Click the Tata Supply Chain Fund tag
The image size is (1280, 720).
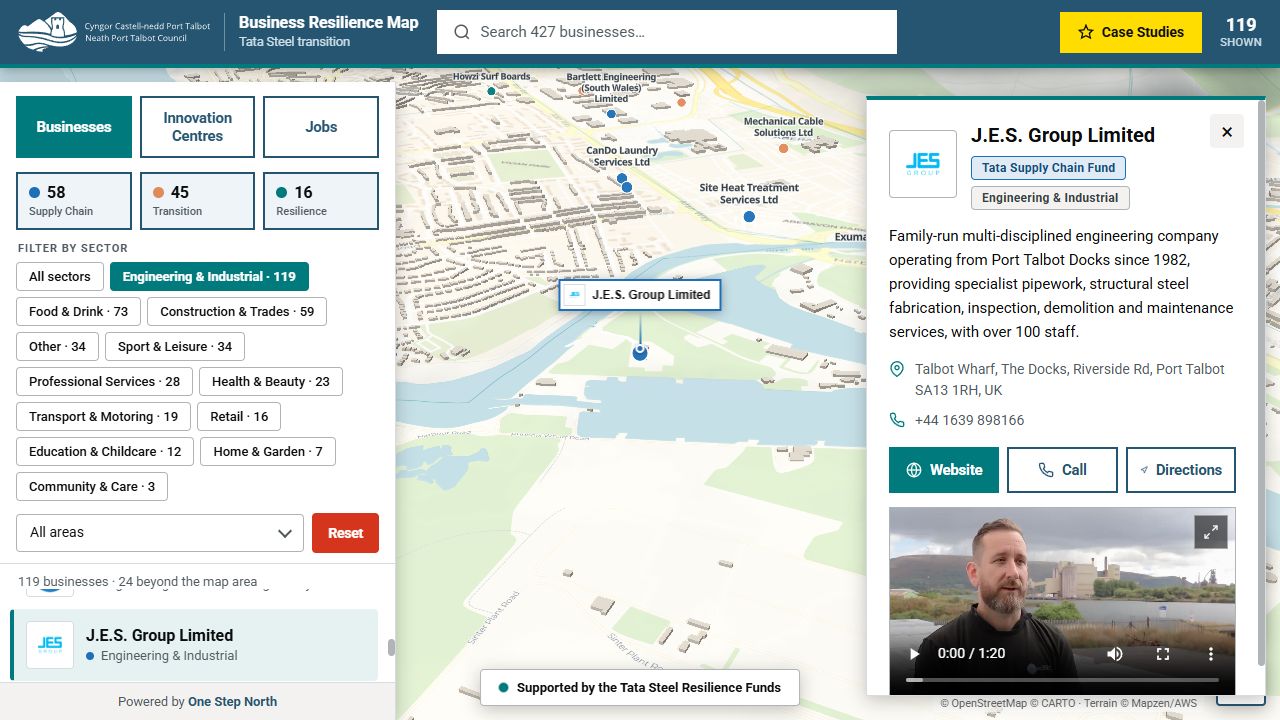point(1048,168)
